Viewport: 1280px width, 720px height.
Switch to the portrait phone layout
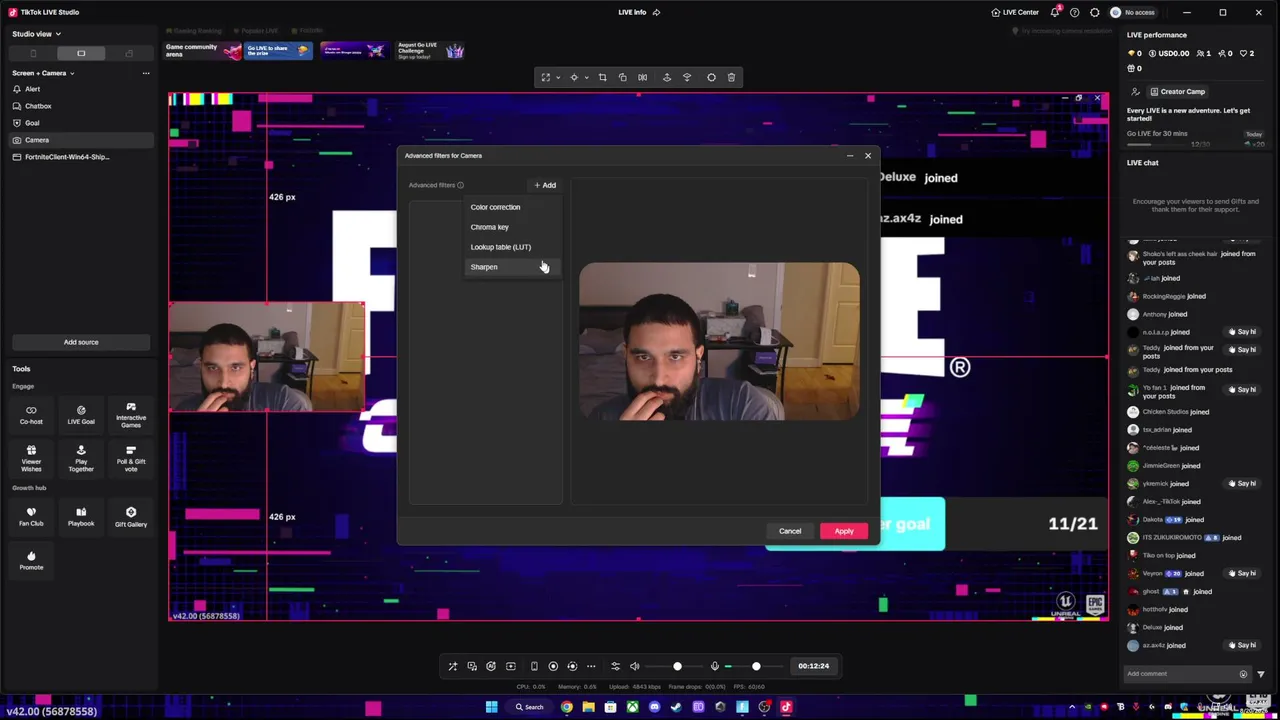(33, 53)
